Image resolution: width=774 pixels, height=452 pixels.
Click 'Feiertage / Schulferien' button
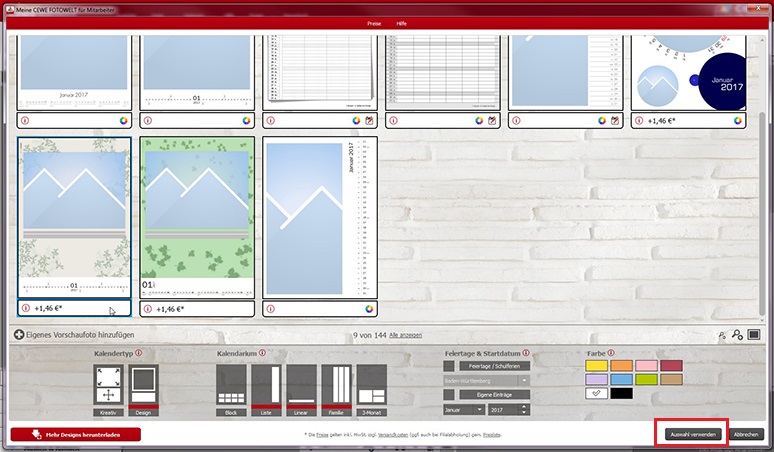[x=495, y=366]
